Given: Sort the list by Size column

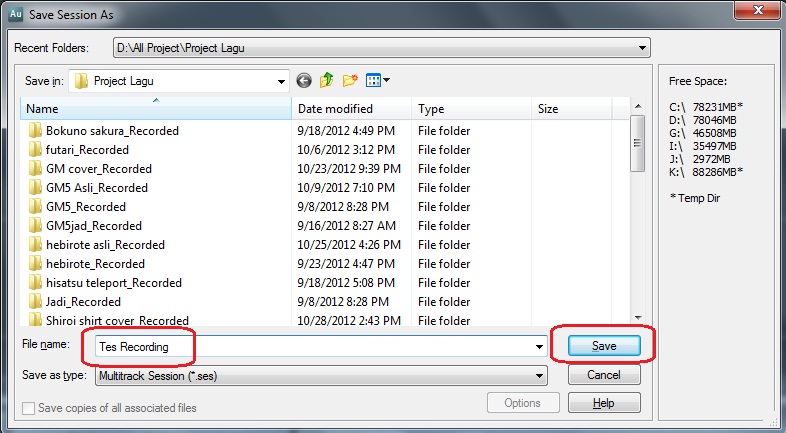Looking at the screenshot, I should (571, 109).
